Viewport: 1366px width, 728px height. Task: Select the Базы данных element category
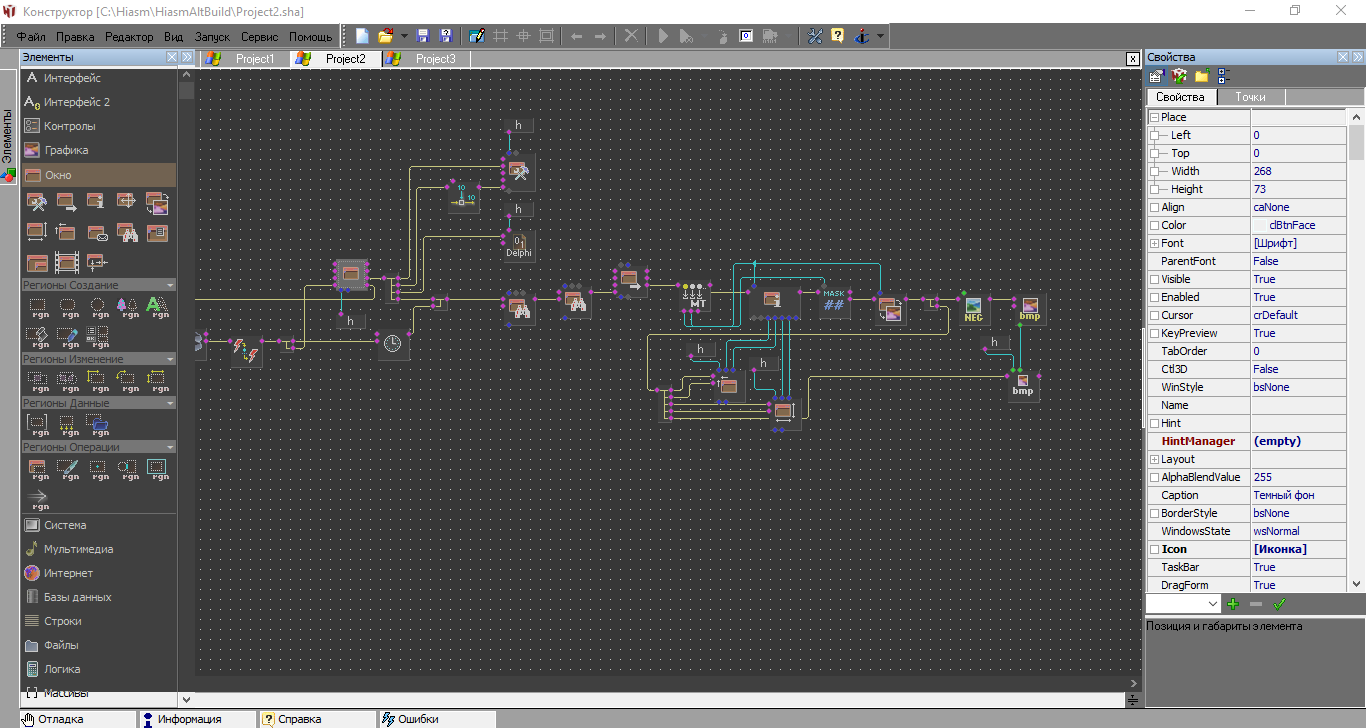pyautogui.click(x=98, y=597)
